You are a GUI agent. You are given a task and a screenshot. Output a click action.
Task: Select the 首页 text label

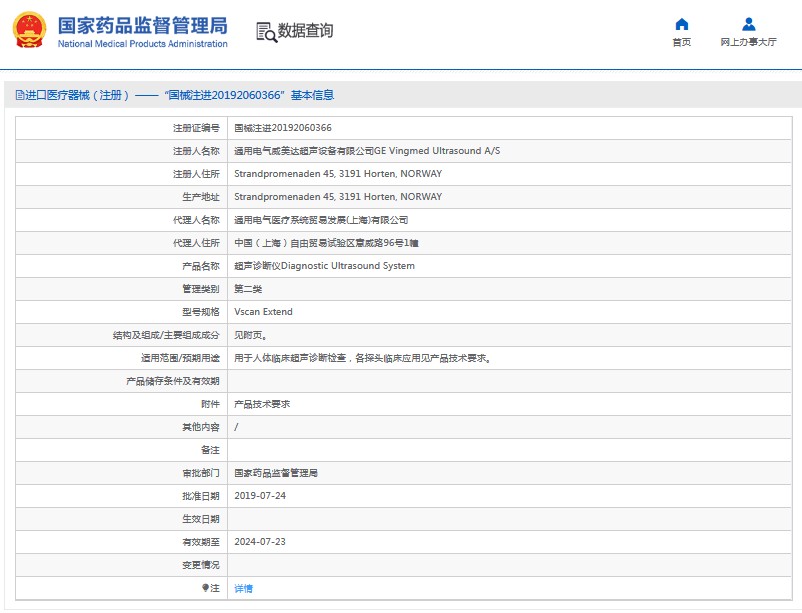click(681, 43)
